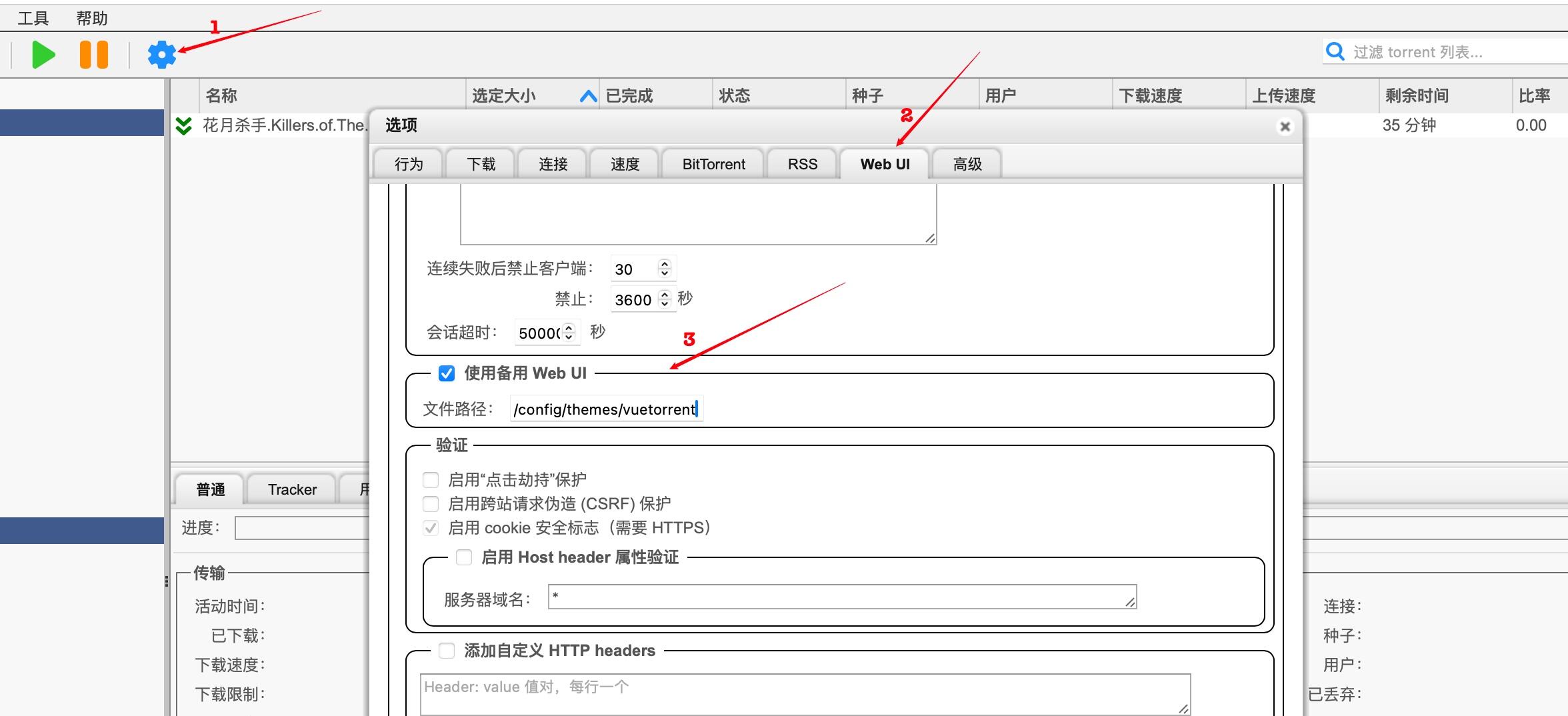The height and width of the screenshot is (716, 1568).
Task: Click the 连续失败后禁止客户端 stepper arrows
Action: pos(664,269)
